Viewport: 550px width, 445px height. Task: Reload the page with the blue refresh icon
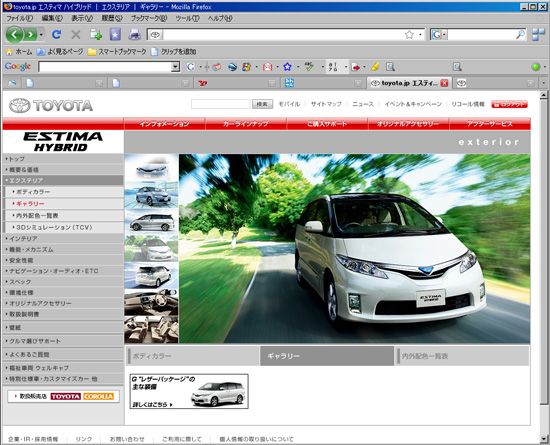(56, 34)
